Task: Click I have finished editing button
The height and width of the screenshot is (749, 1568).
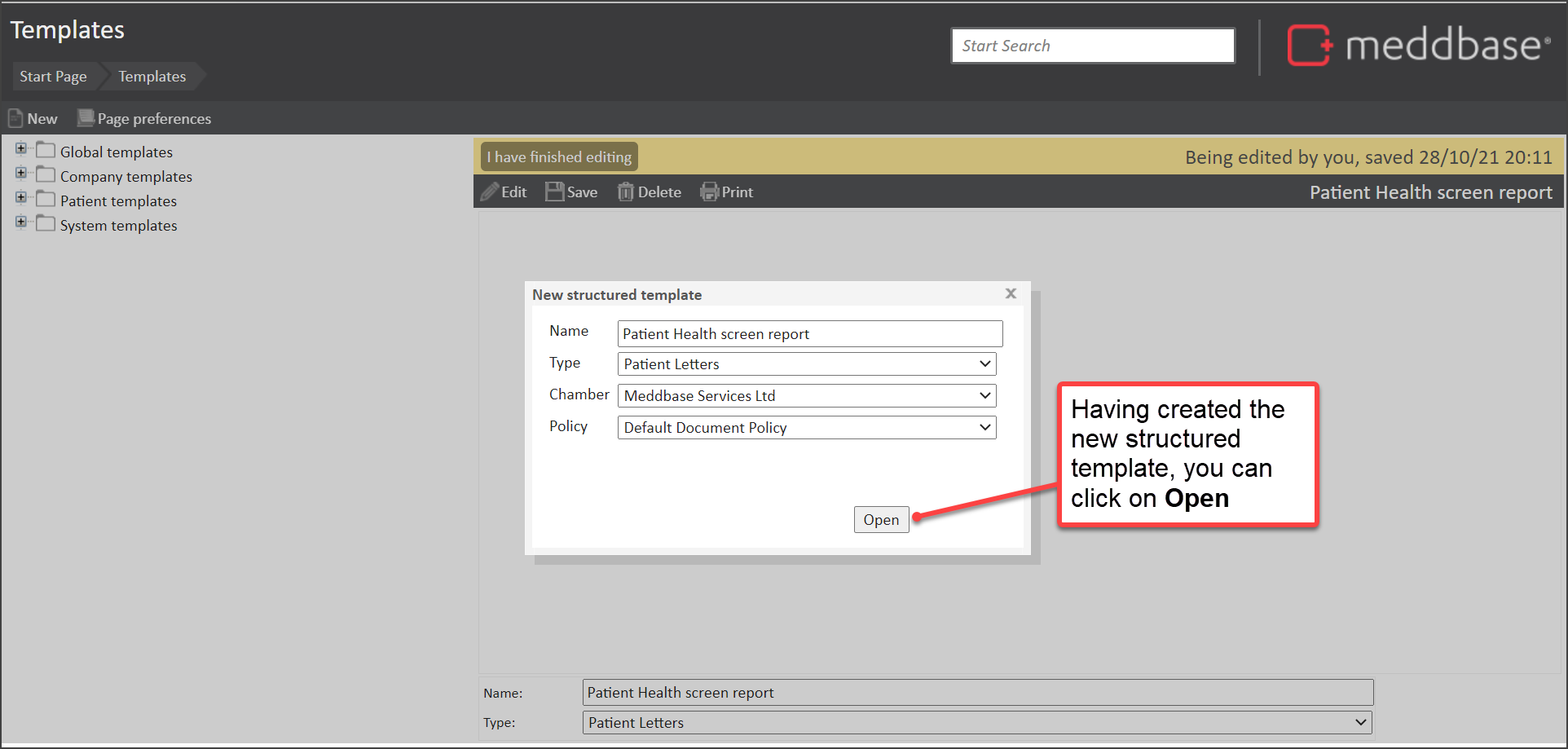Action: tap(559, 157)
